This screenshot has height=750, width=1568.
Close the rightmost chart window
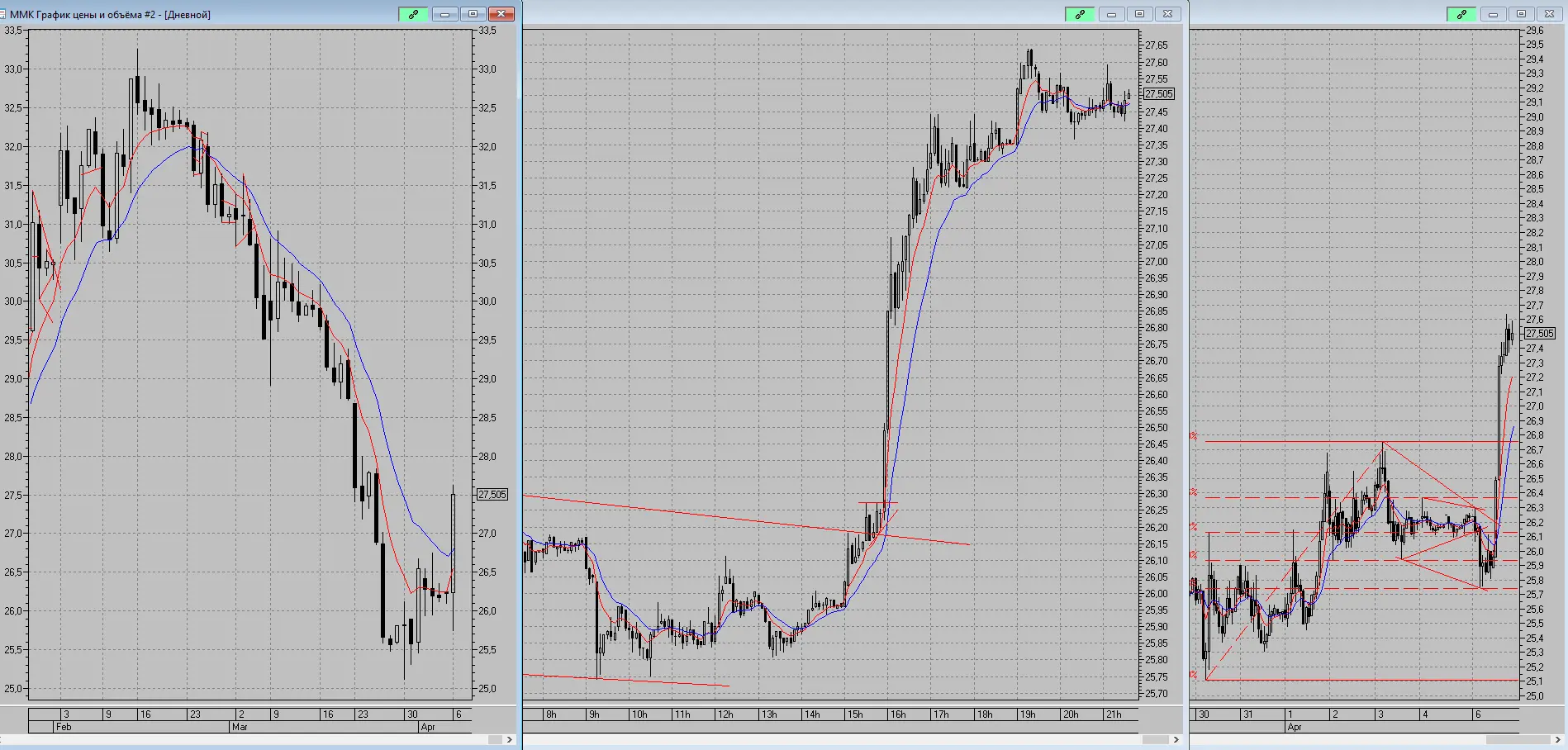(x=1549, y=14)
